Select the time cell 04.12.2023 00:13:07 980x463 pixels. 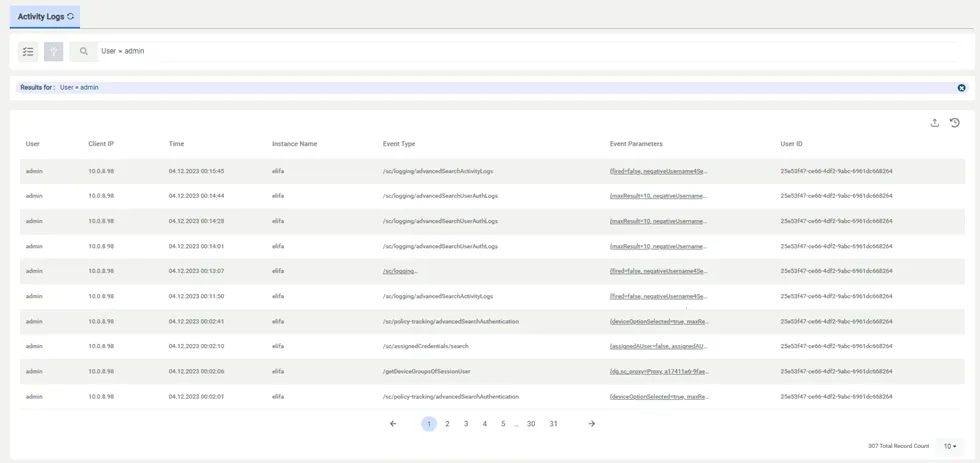(196, 271)
